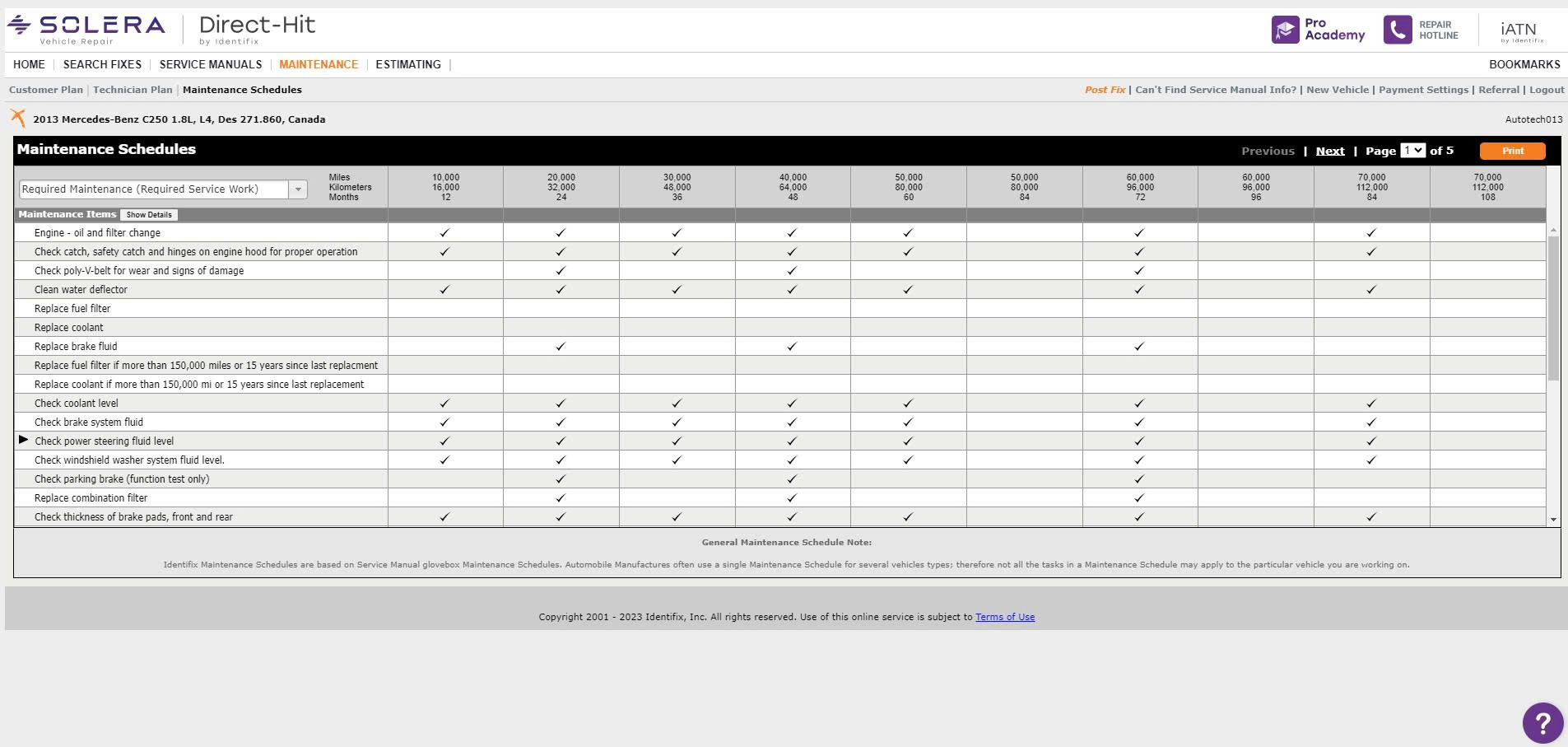Toggle the Show Details button for Maintenance Items
The image size is (1568, 747).
click(x=149, y=215)
